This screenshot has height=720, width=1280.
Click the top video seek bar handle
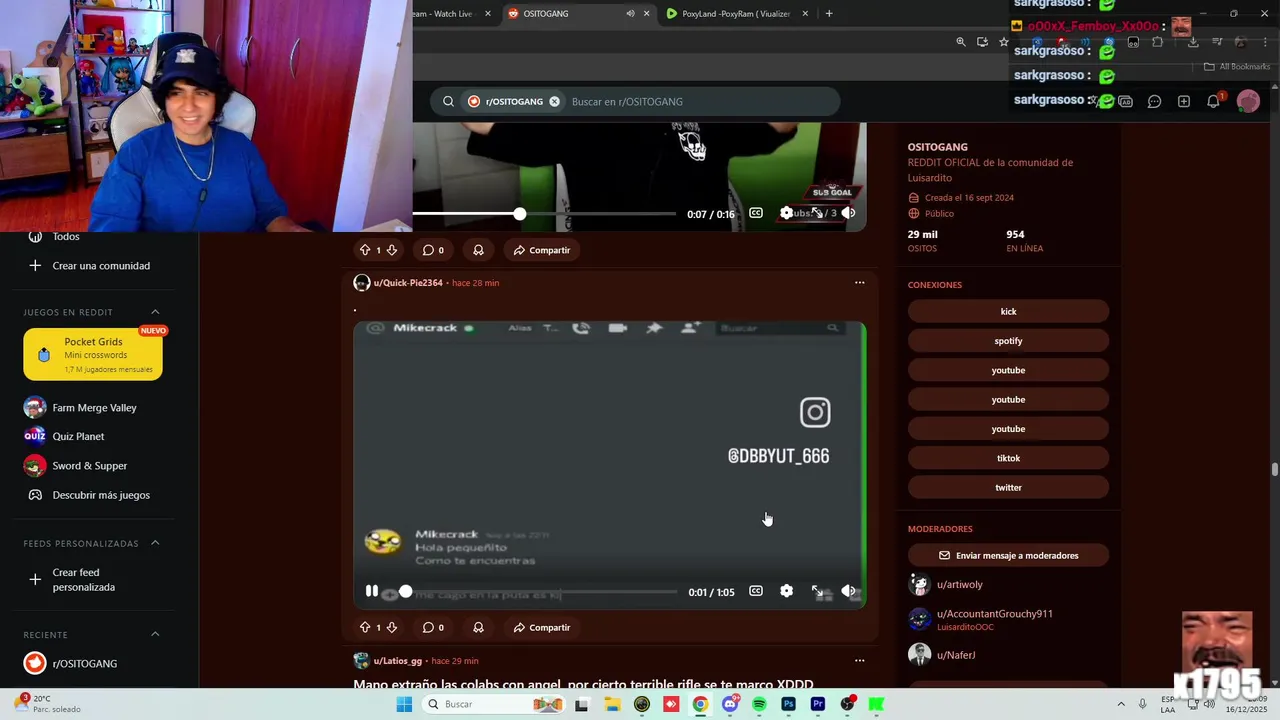[520, 214]
